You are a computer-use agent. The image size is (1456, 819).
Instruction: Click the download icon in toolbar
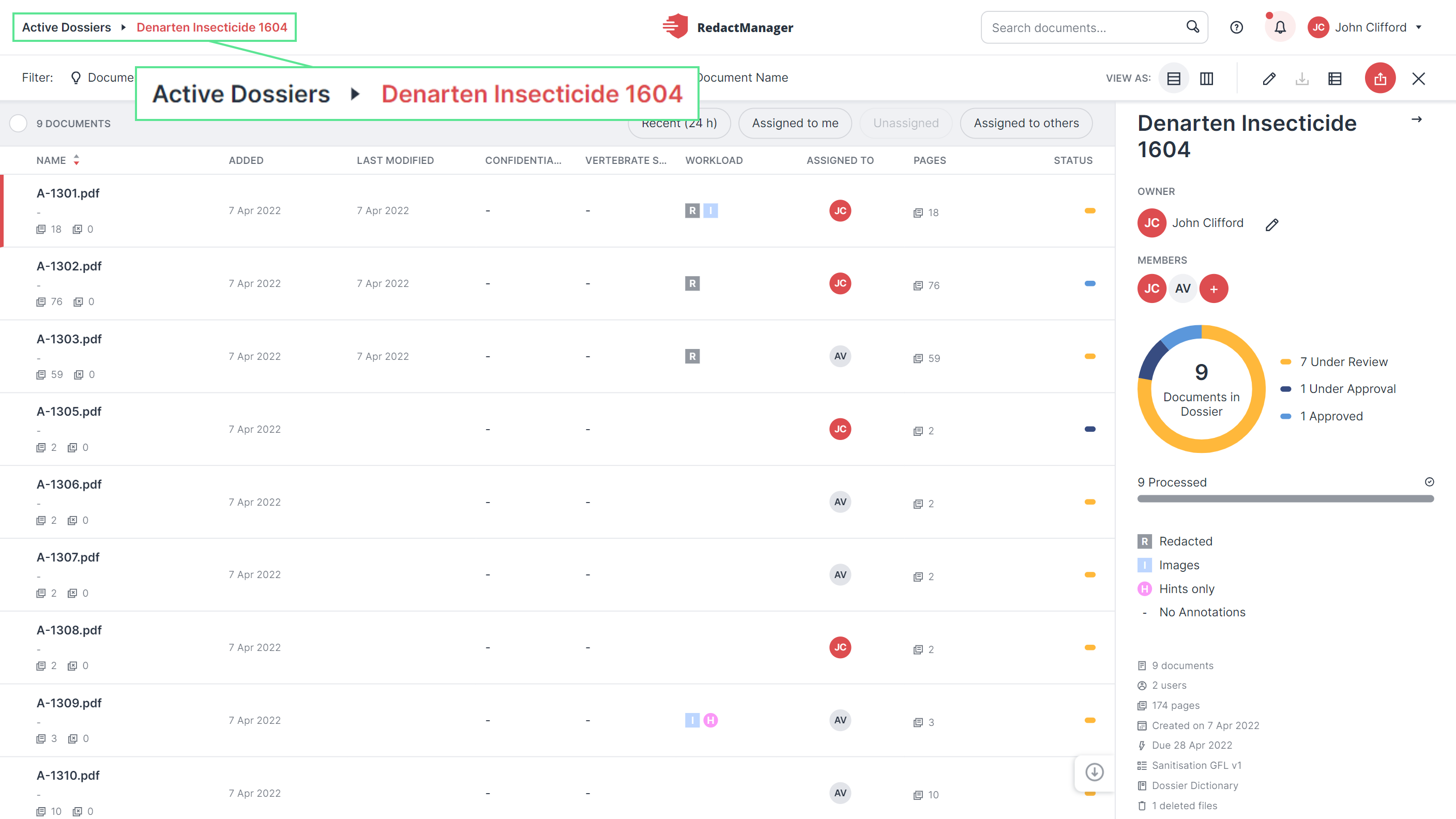coord(1302,78)
